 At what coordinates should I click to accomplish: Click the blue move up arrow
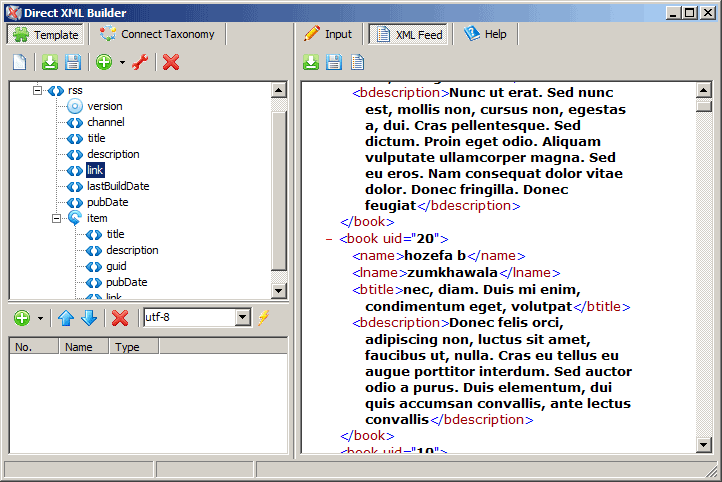point(66,318)
